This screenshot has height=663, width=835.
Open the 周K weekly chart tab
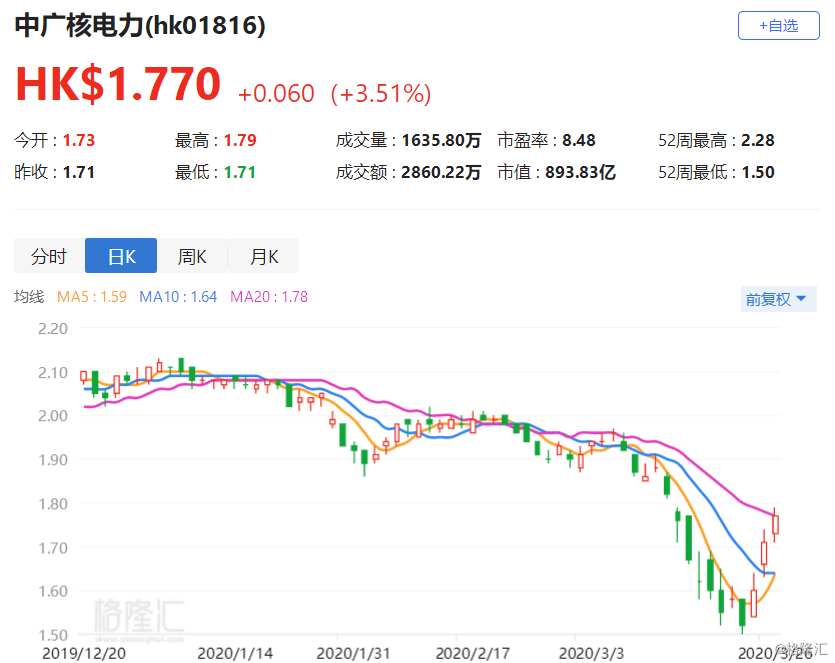192,256
